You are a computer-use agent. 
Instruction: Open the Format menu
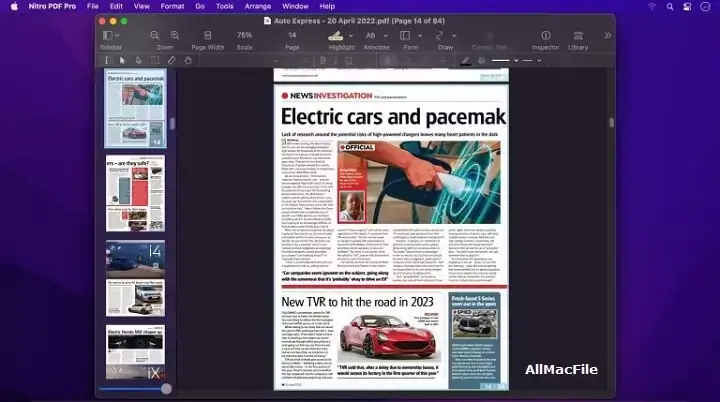[x=172, y=6]
